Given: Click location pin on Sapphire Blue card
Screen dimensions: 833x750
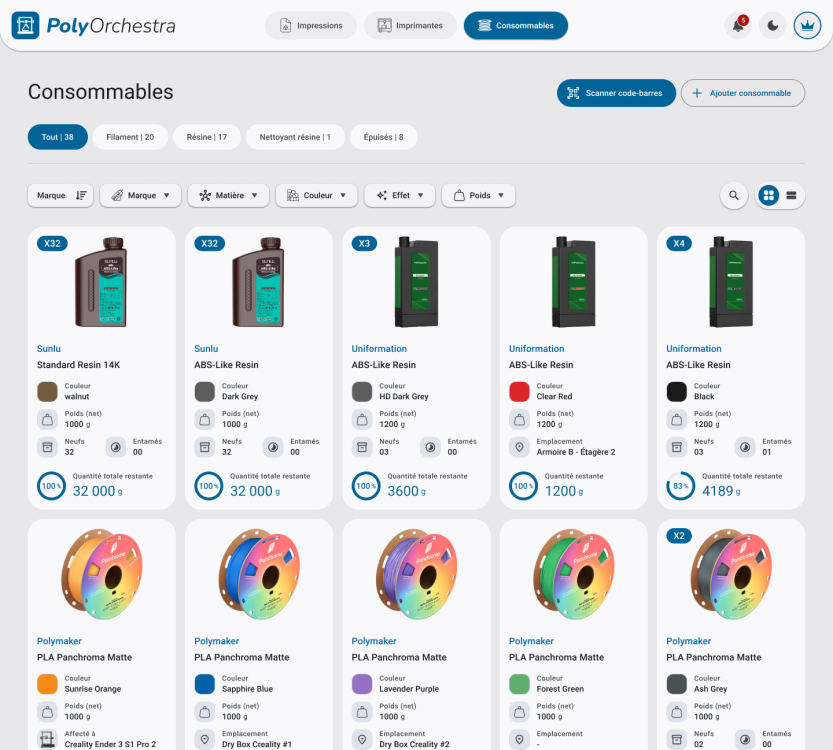Looking at the screenshot, I should (205, 739).
